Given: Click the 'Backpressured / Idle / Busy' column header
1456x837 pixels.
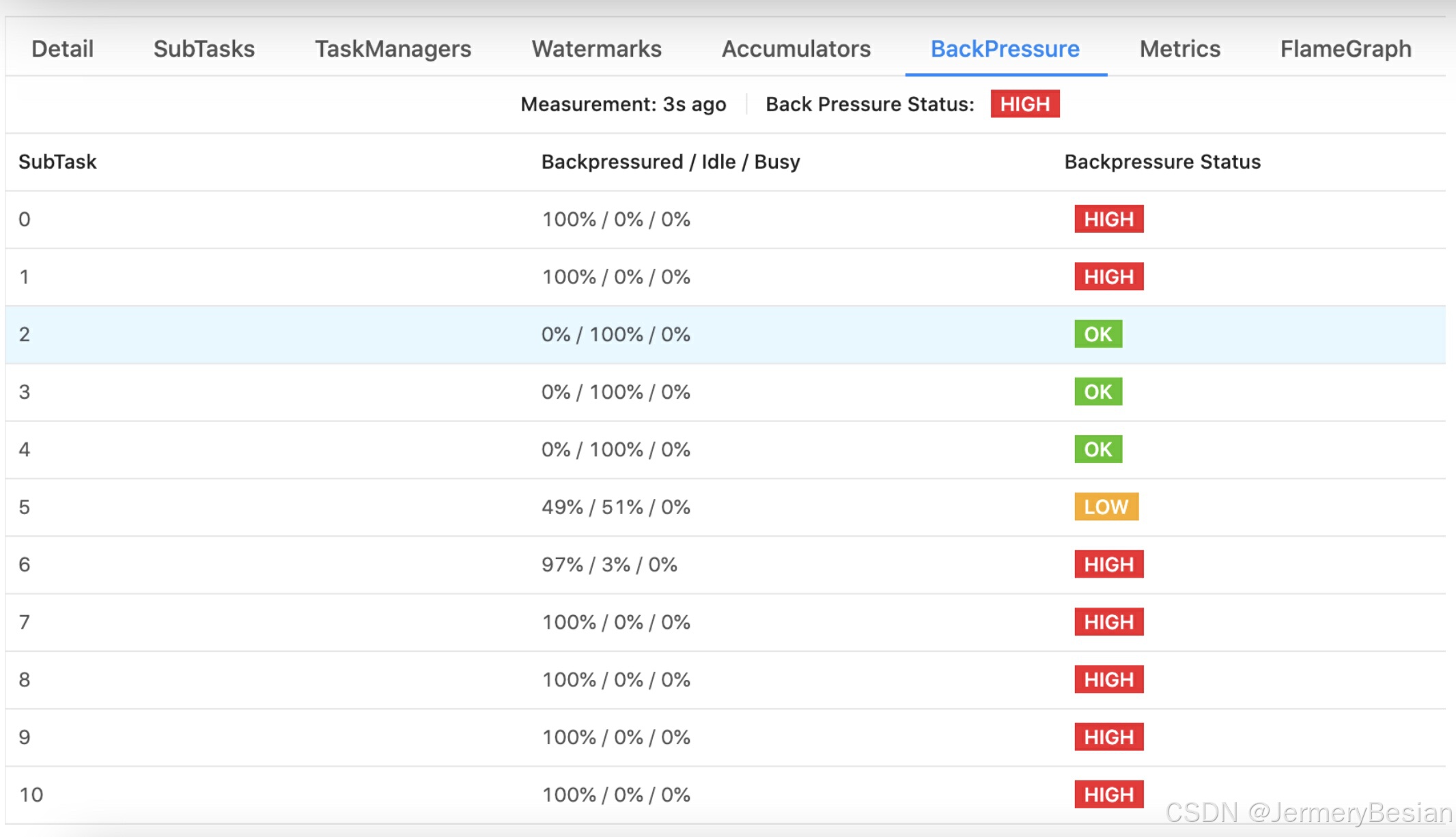Looking at the screenshot, I should pos(671,162).
